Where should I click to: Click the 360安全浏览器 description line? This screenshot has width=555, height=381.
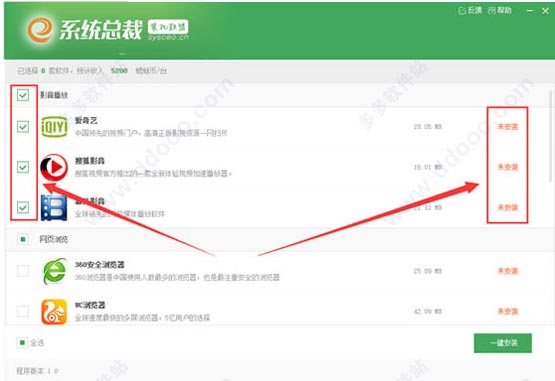(177, 277)
